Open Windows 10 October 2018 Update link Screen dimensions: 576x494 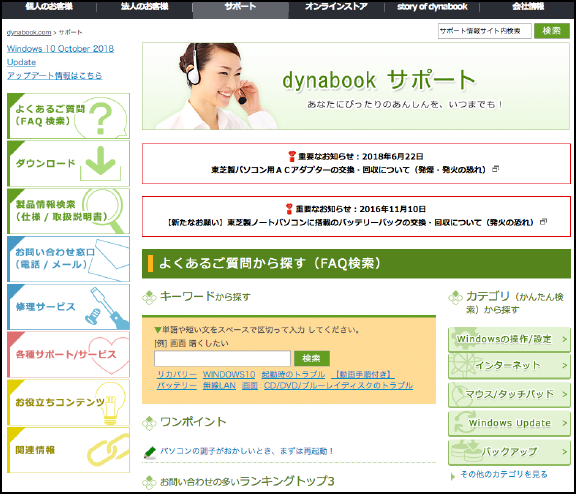[60, 55]
